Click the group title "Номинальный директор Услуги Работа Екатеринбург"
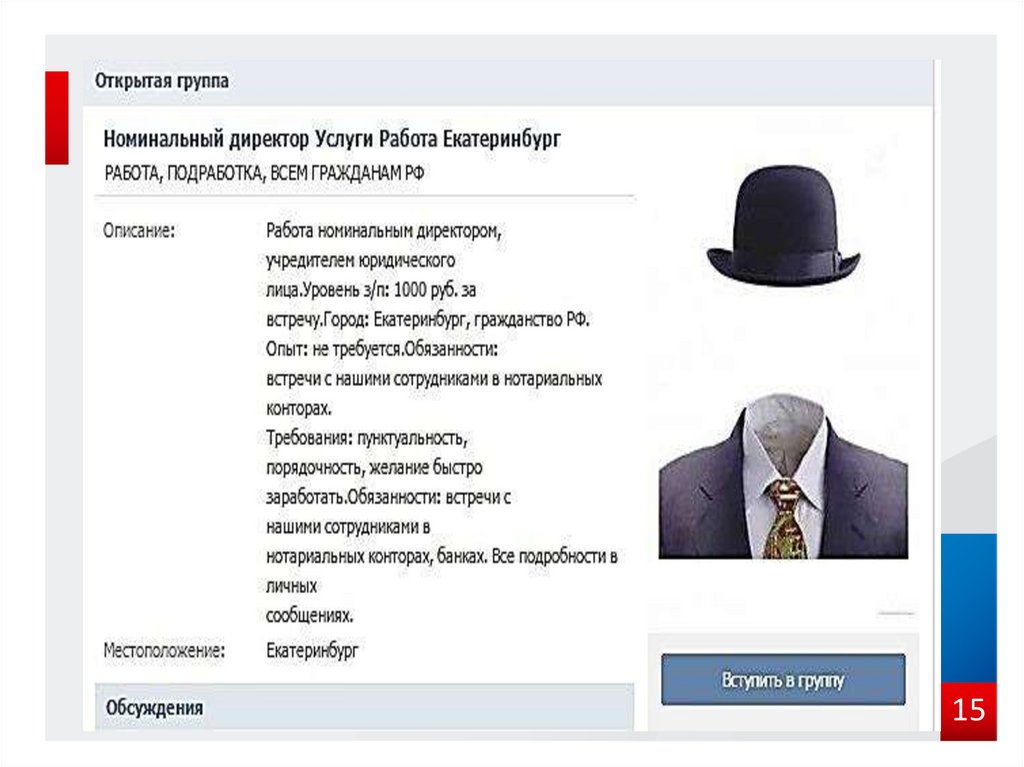Viewport: 1024px width, 767px height. point(332,138)
